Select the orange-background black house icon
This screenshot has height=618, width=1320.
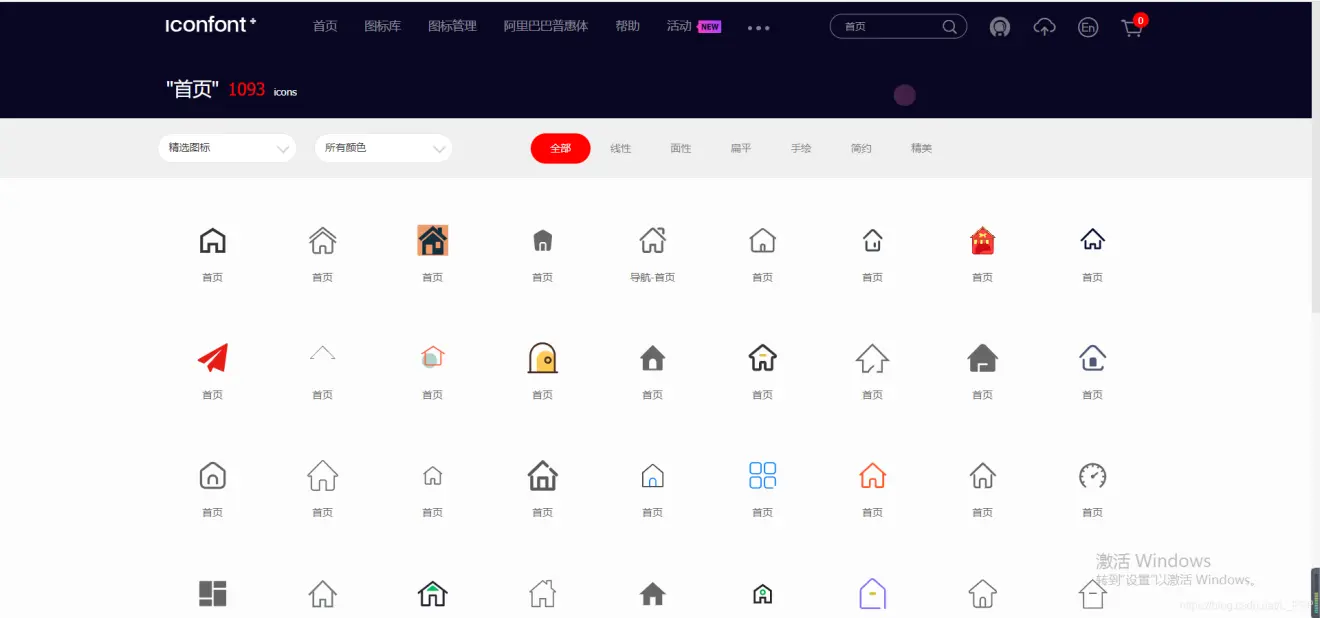click(x=432, y=240)
